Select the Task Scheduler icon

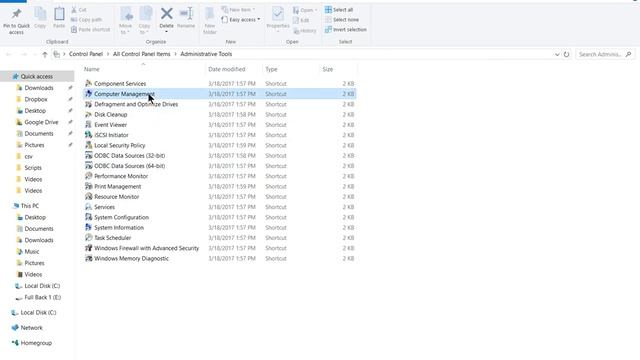click(89, 238)
